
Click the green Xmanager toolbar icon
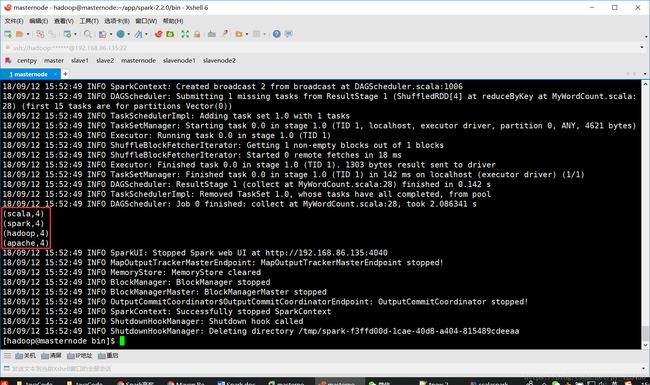coord(170,34)
